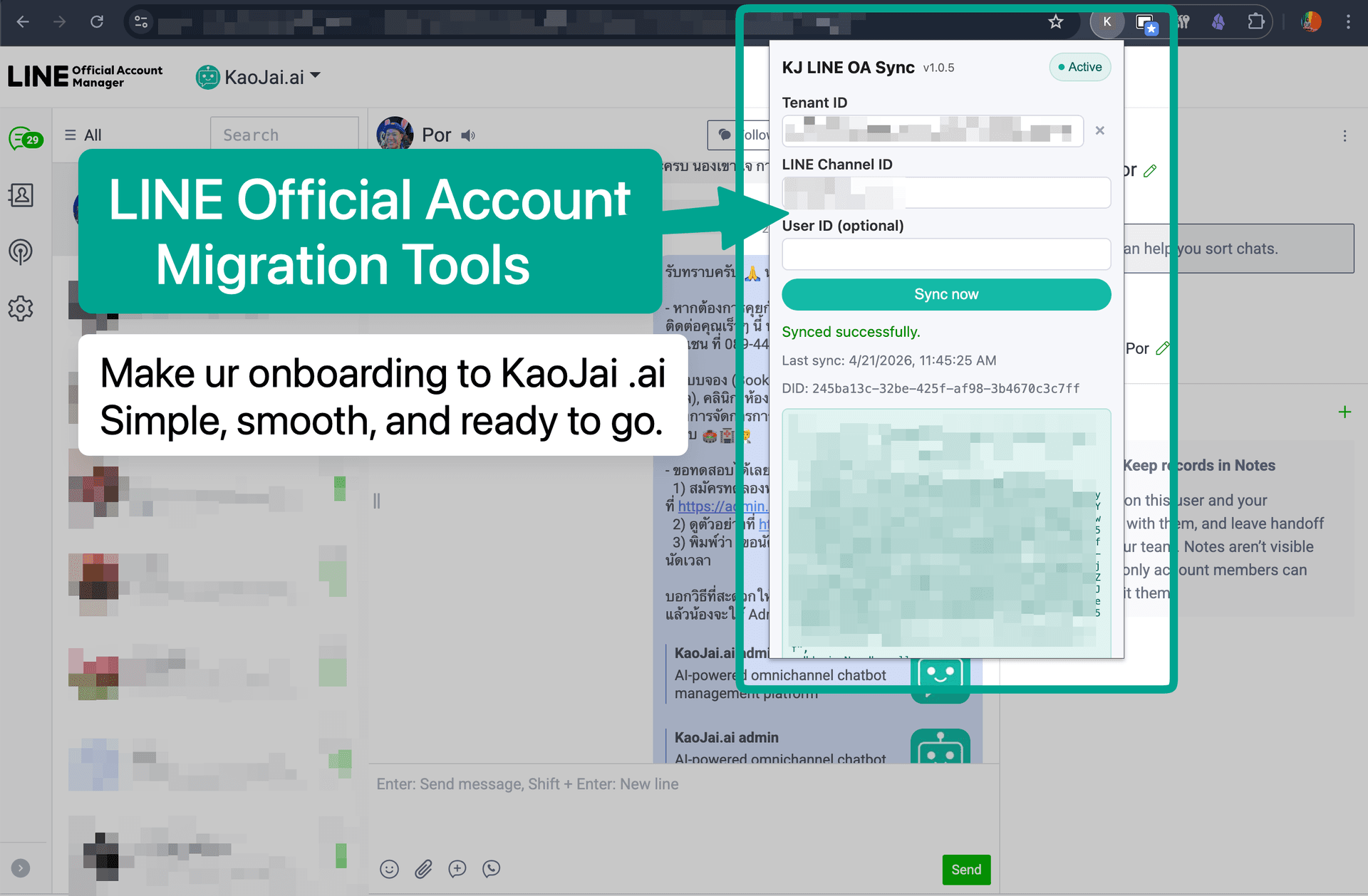Click the message input area
Image resolution: width=1368 pixels, height=896 pixels.
click(684, 805)
